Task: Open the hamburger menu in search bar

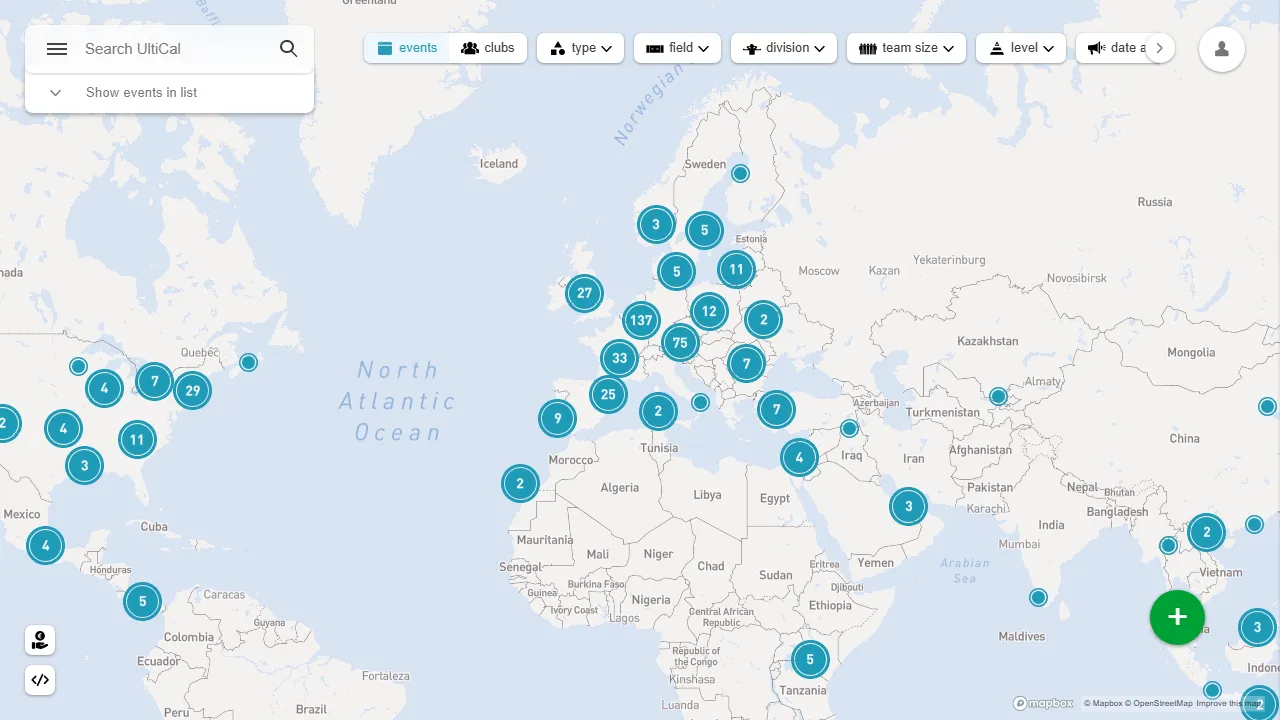Action: (57, 49)
